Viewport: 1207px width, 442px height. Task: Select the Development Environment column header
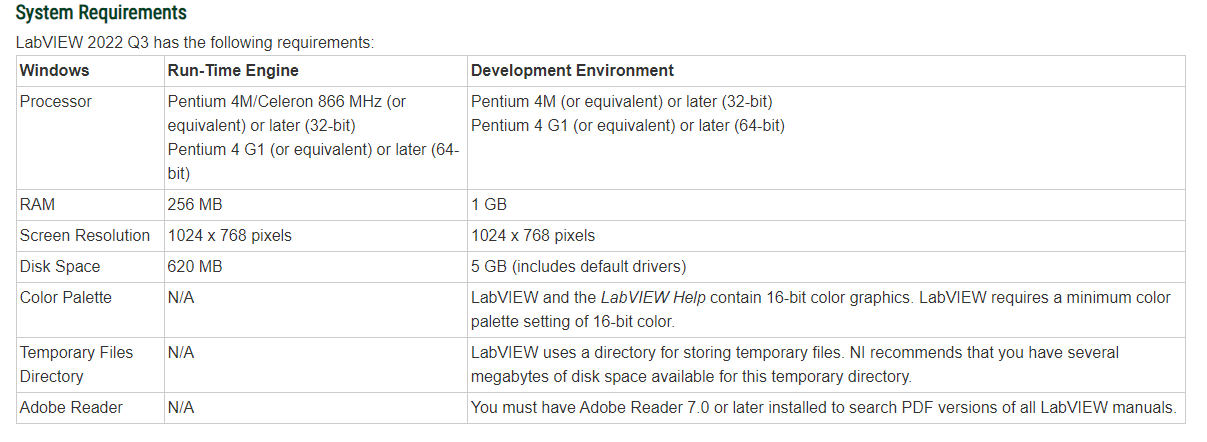click(x=572, y=70)
